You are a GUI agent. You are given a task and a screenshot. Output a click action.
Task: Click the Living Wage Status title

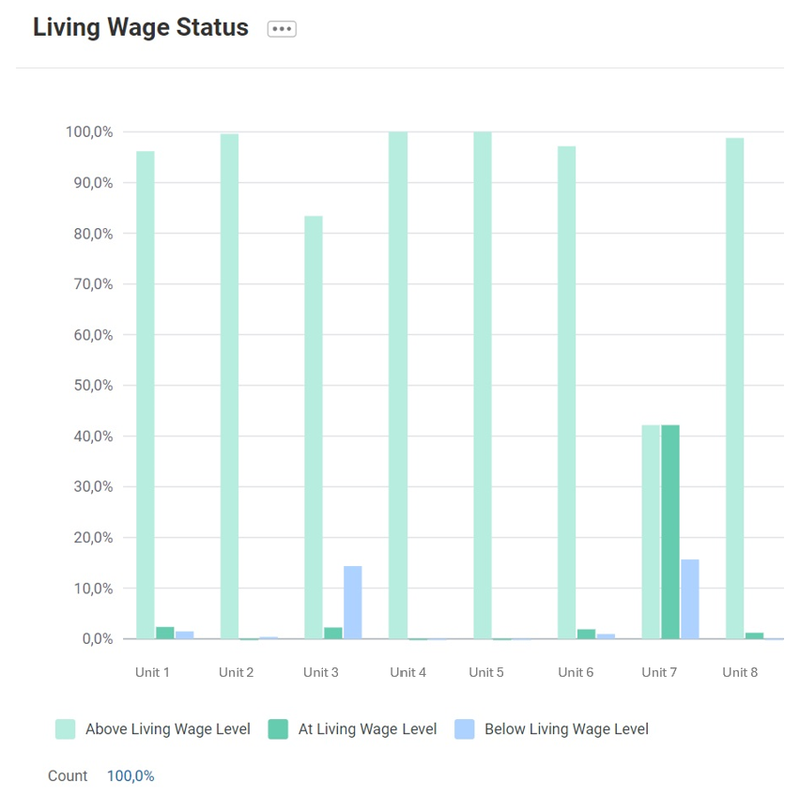(138, 27)
